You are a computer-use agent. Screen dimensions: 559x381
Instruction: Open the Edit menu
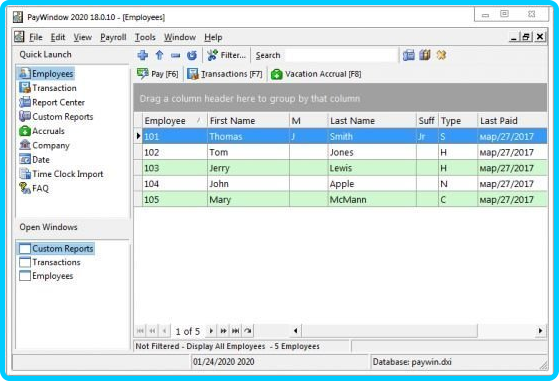(x=58, y=37)
